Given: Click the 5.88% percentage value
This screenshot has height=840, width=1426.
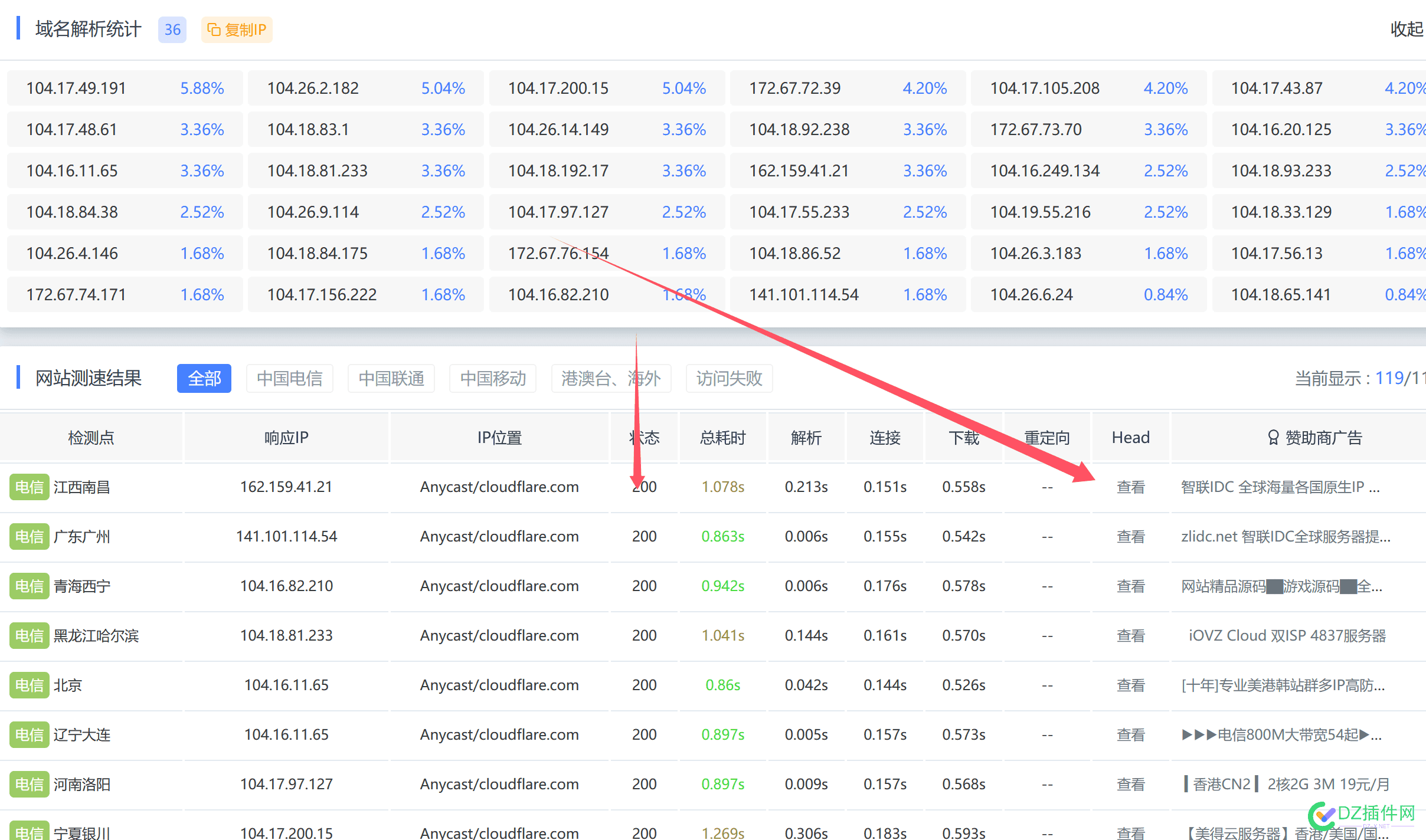Looking at the screenshot, I should [x=202, y=88].
